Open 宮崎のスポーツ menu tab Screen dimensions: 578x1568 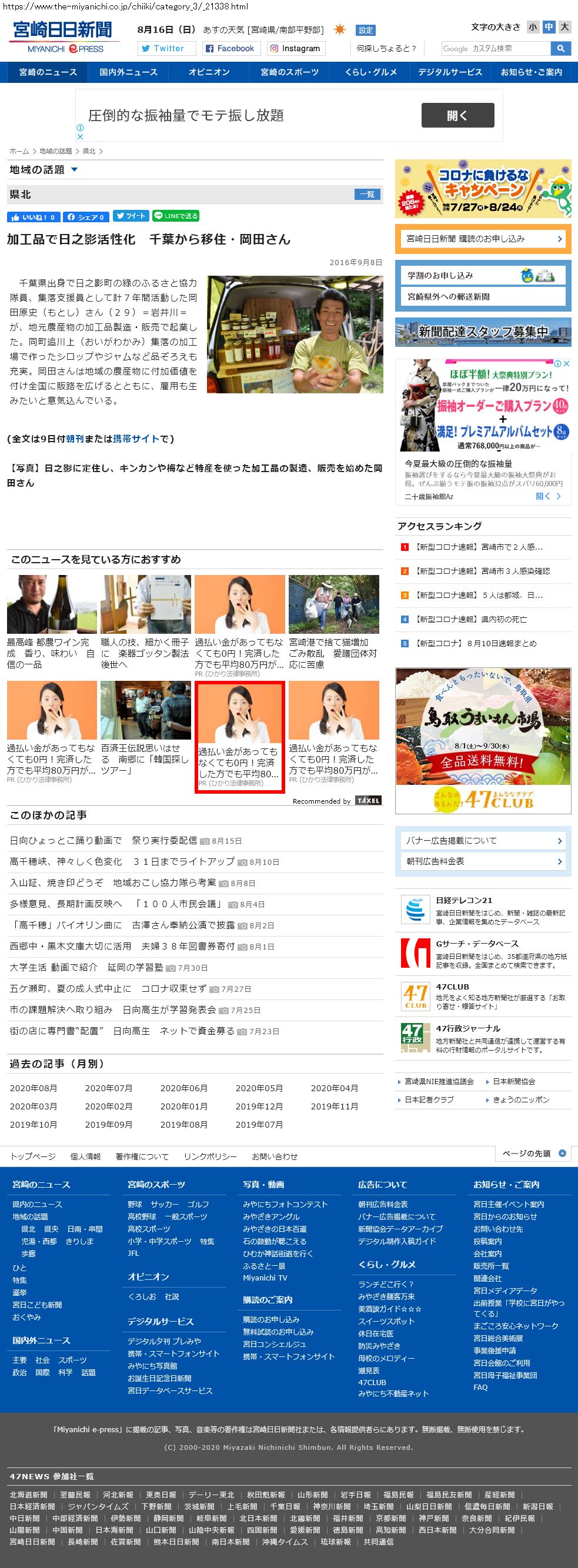289,72
